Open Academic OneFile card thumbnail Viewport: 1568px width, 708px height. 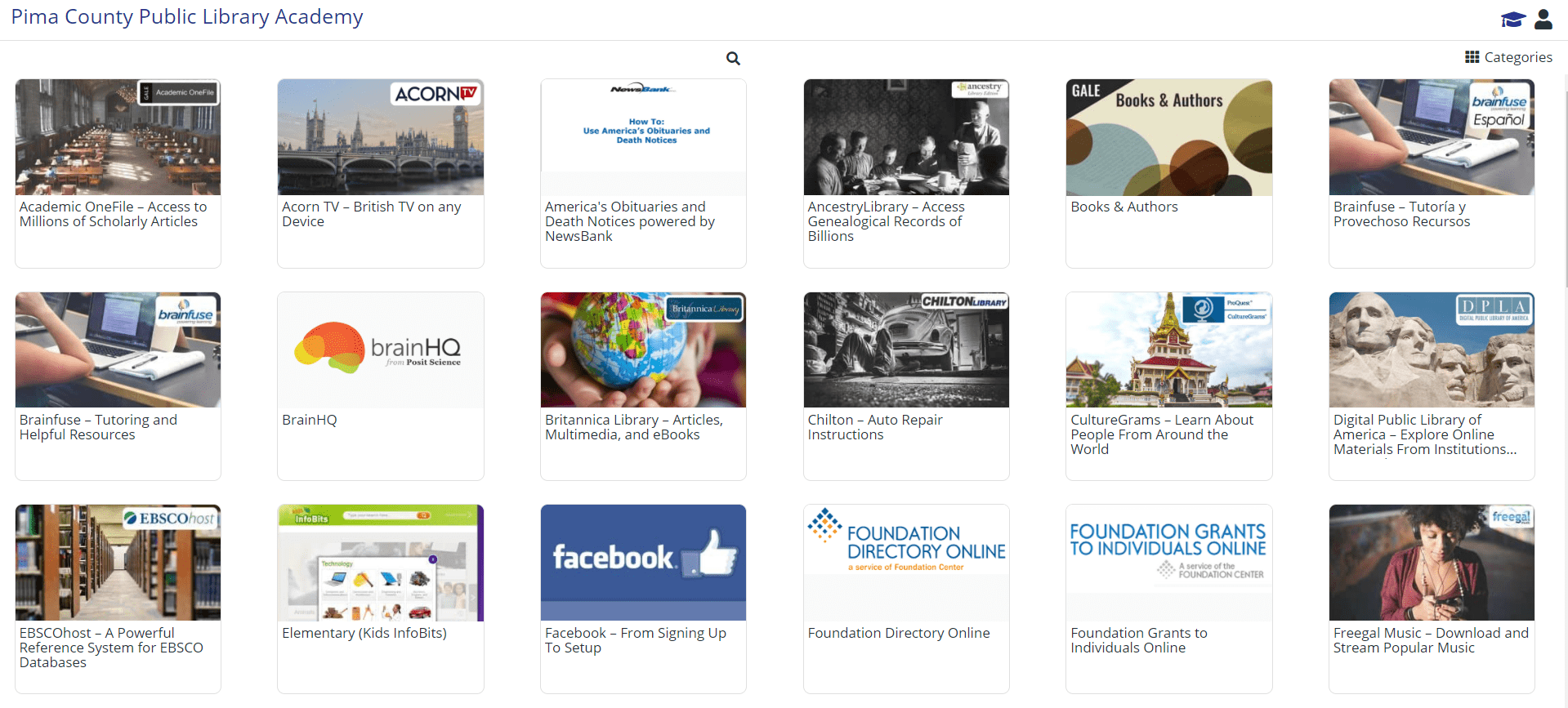pos(118,137)
